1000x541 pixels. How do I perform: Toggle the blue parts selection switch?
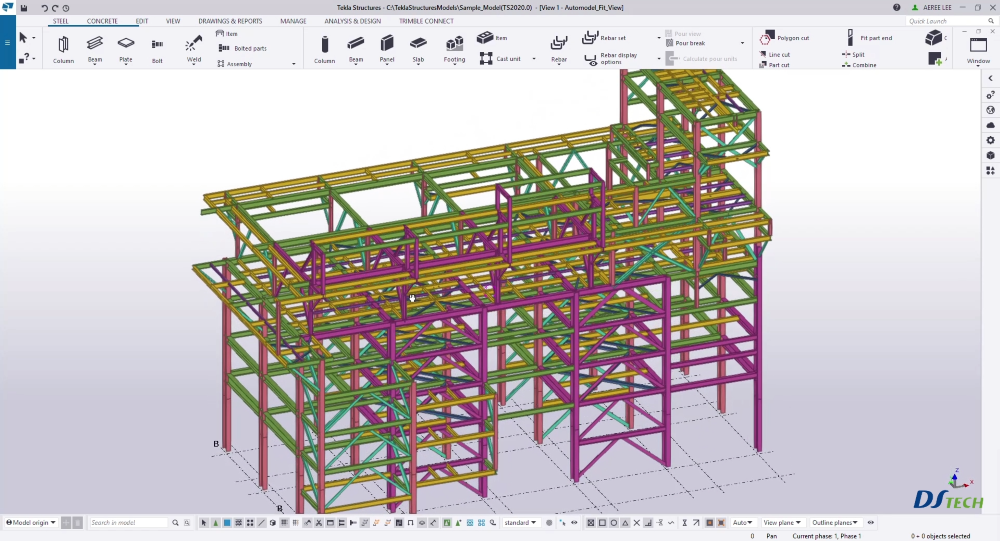tap(227, 522)
